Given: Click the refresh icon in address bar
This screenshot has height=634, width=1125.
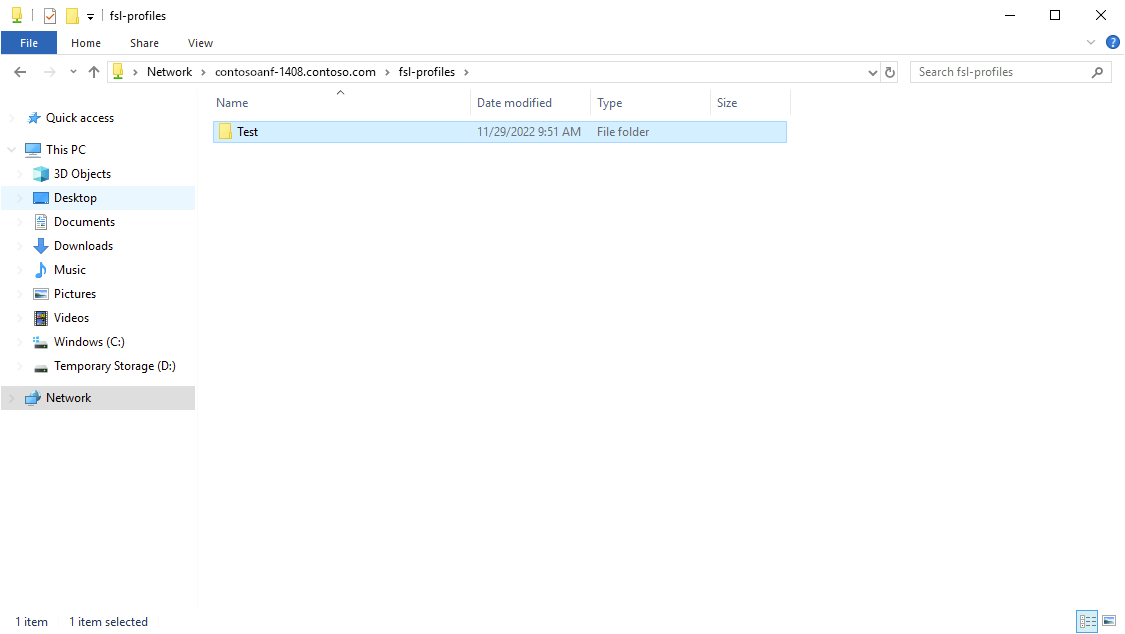Looking at the screenshot, I should (x=890, y=71).
